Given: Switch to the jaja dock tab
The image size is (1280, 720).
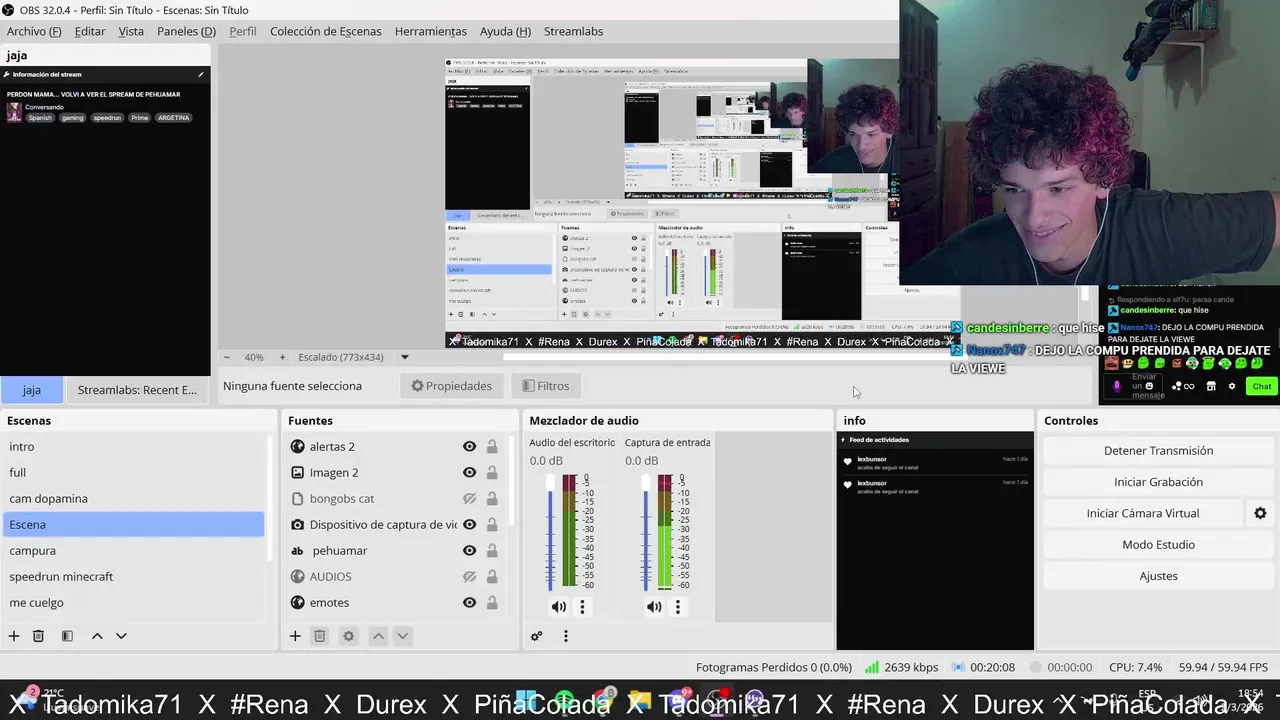Looking at the screenshot, I should [x=32, y=389].
